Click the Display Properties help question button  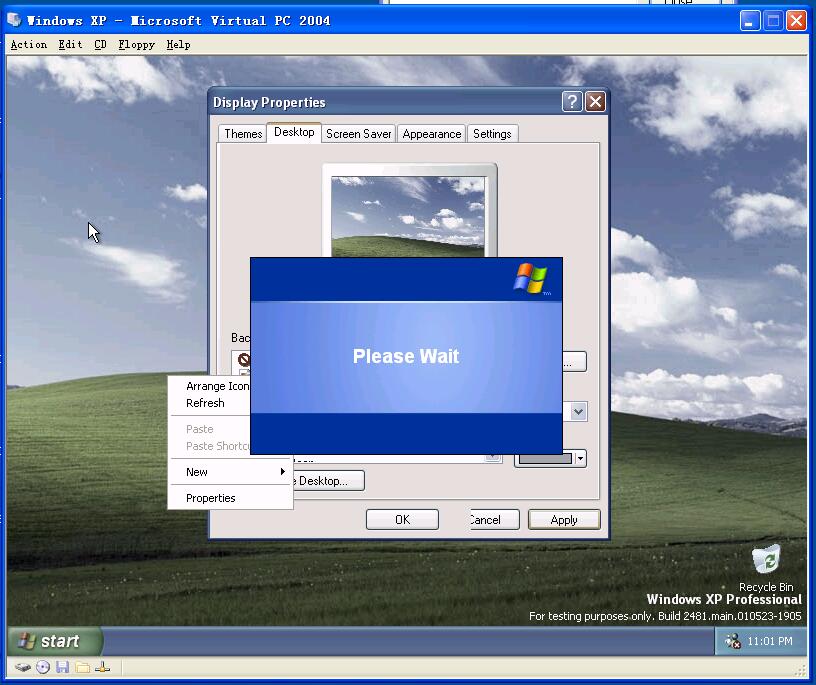coord(572,102)
